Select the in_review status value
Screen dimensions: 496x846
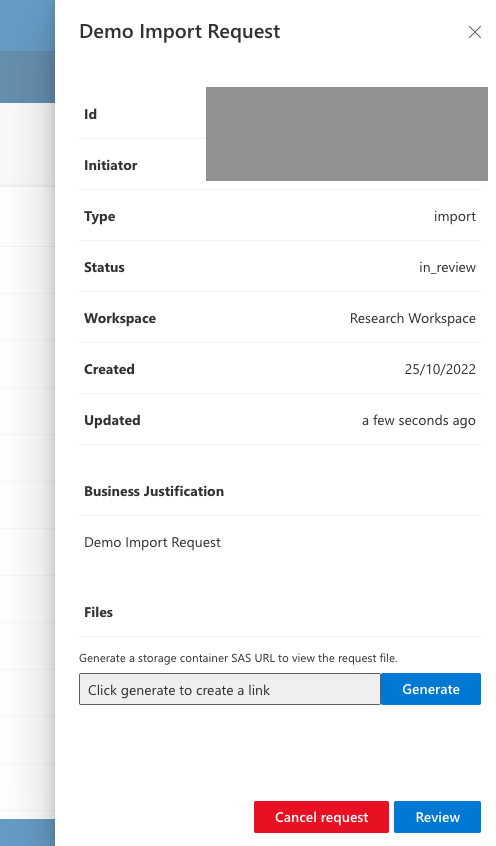(x=447, y=267)
